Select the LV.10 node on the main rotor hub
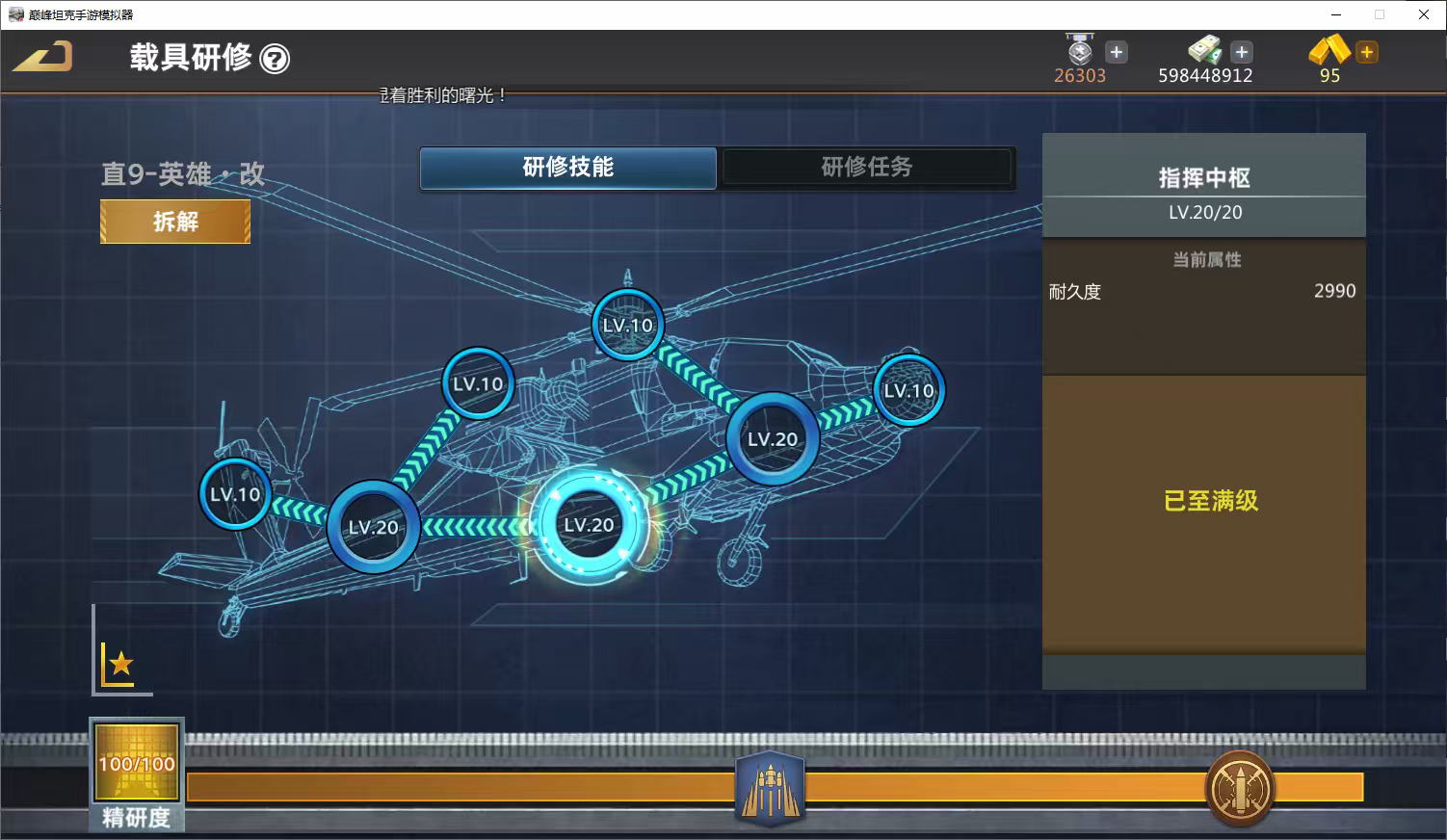Viewport: 1447px width, 840px height. [627, 326]
